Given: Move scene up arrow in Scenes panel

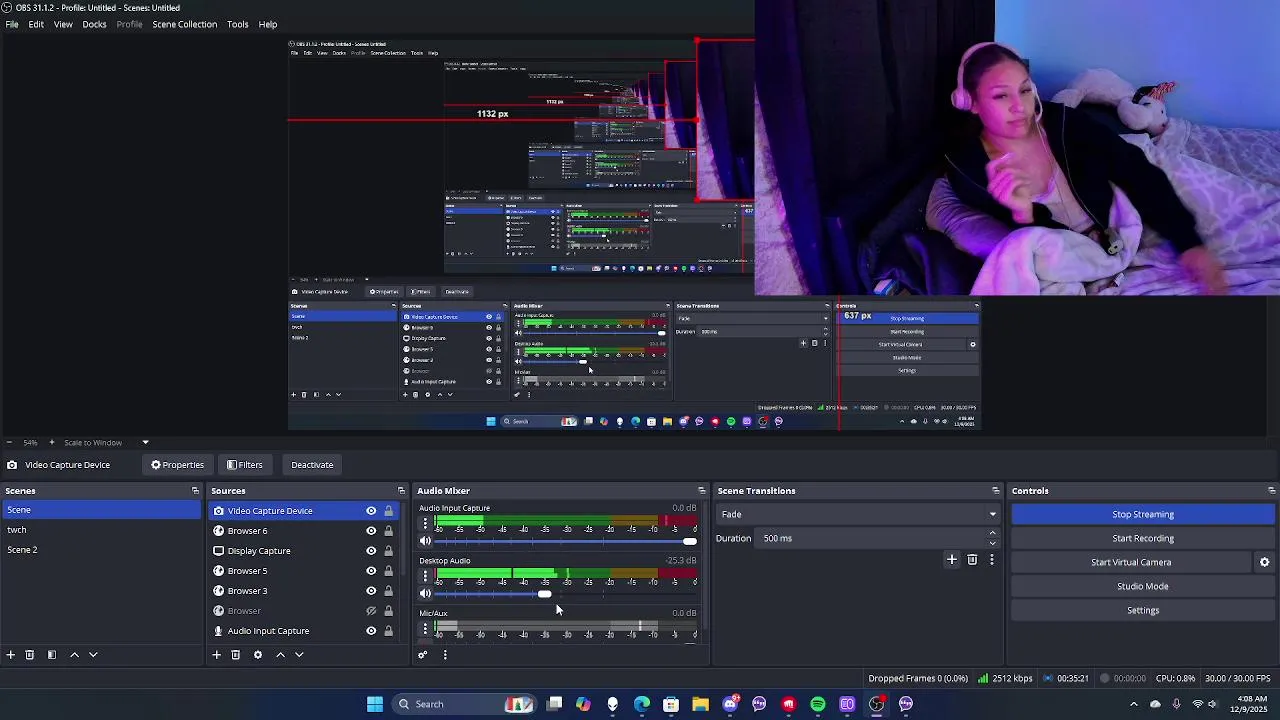Looking at the screenshot, I should click(x=74, y=655).
